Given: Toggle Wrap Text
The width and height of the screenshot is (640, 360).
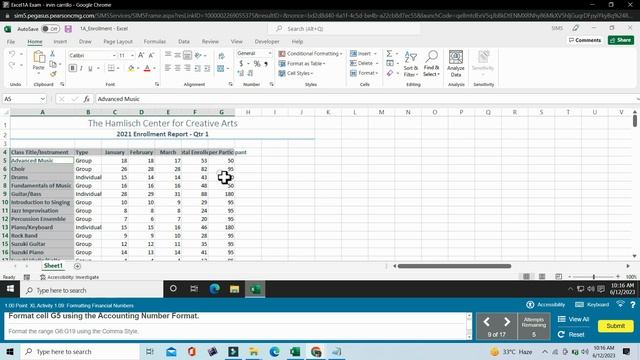Looking at the screenshot, I should (221, 56).
